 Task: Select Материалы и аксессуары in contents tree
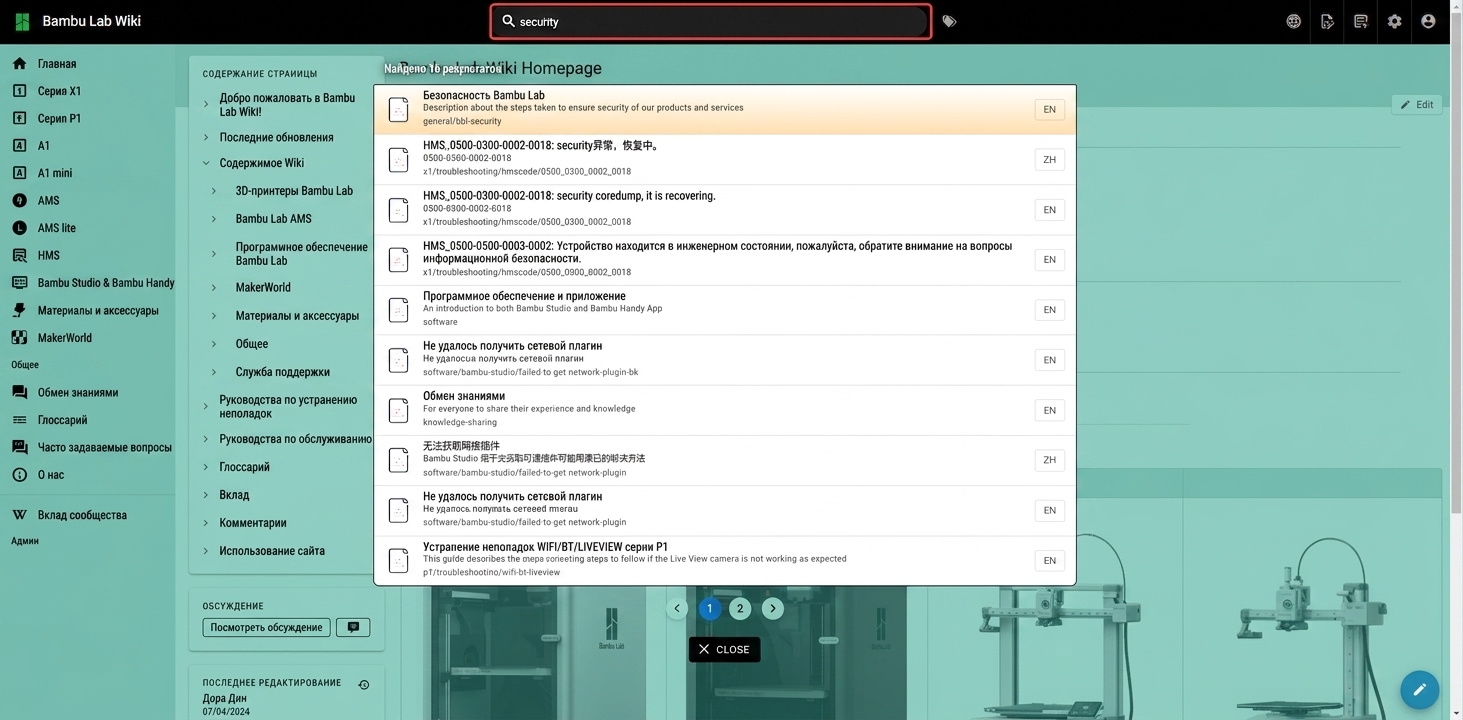click(297, 316)
